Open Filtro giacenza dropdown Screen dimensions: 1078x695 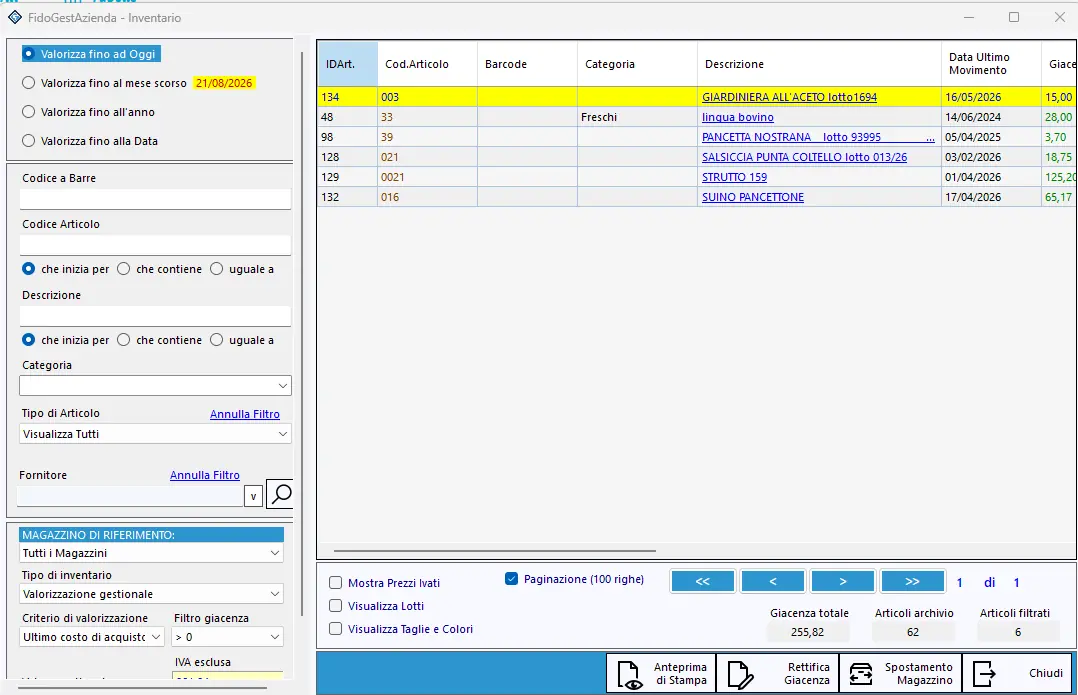point(228,637)
